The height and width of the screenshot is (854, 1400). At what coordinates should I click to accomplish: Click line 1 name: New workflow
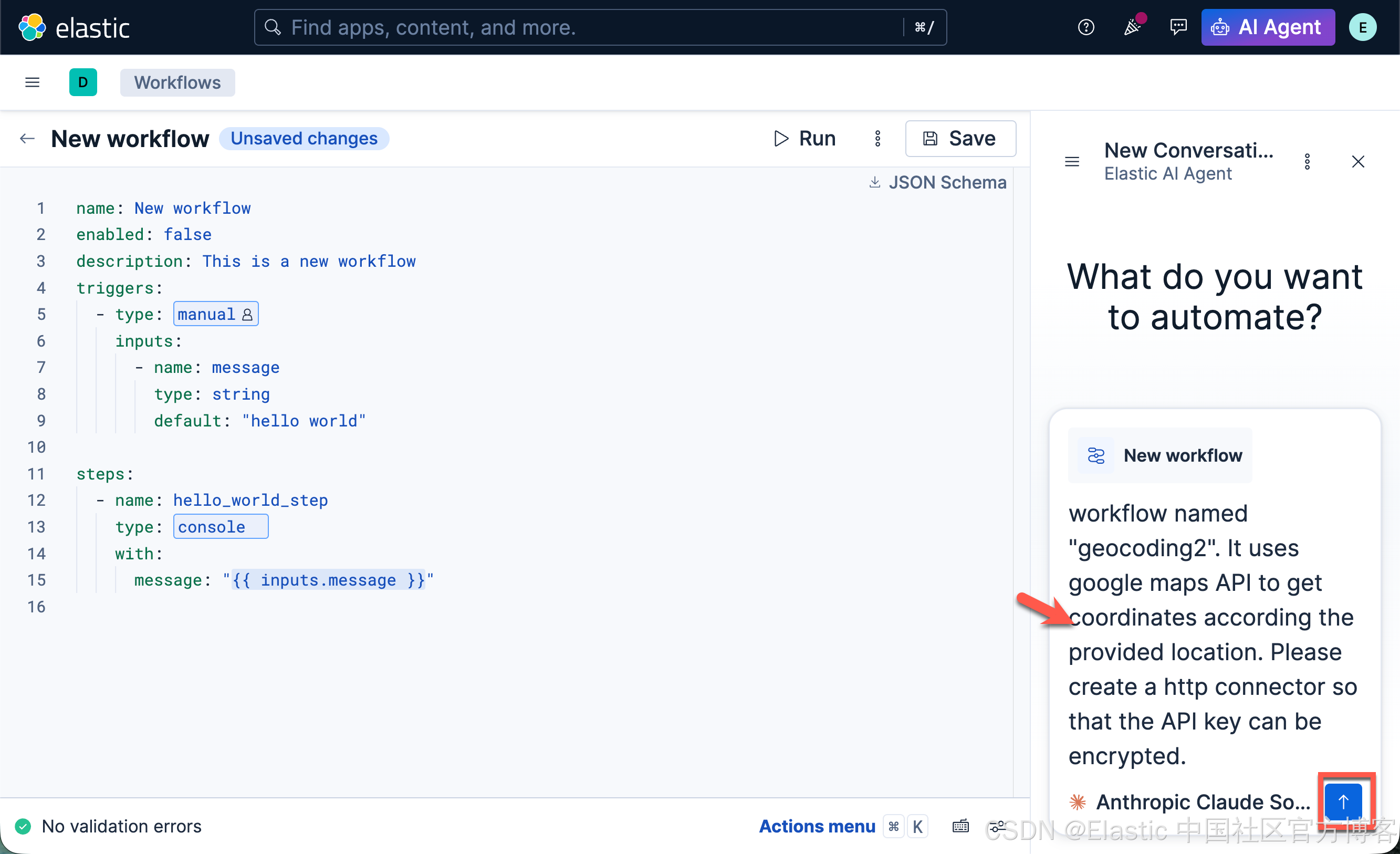164,208
